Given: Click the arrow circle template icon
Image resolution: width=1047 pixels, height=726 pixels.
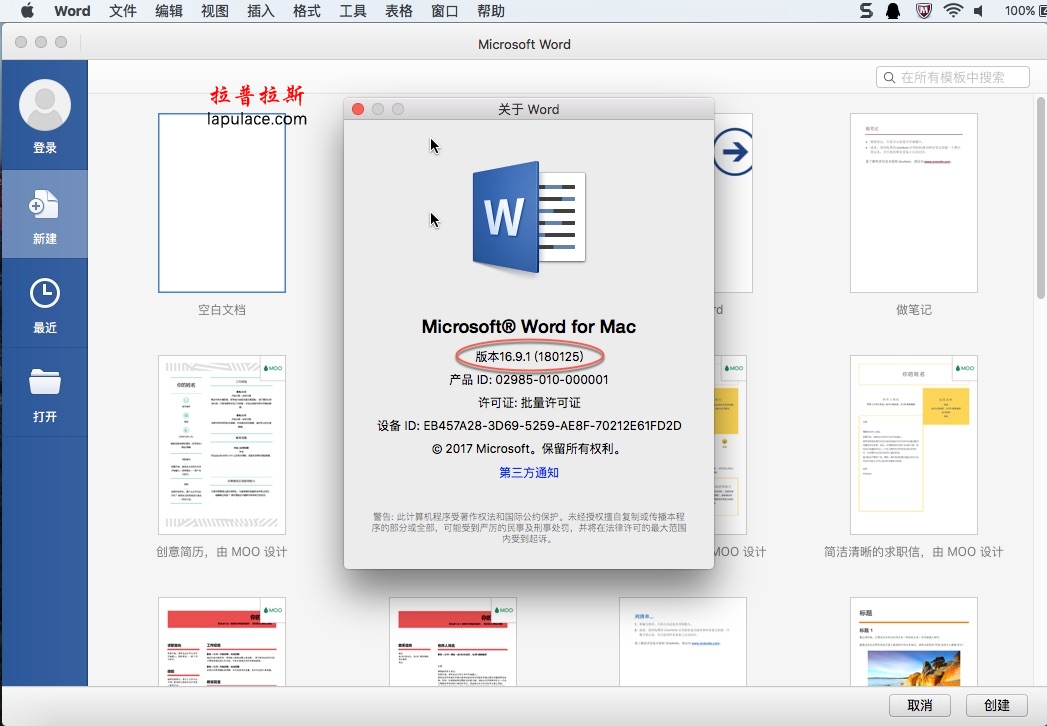Looking at the screenshot, I should point(733,152).
